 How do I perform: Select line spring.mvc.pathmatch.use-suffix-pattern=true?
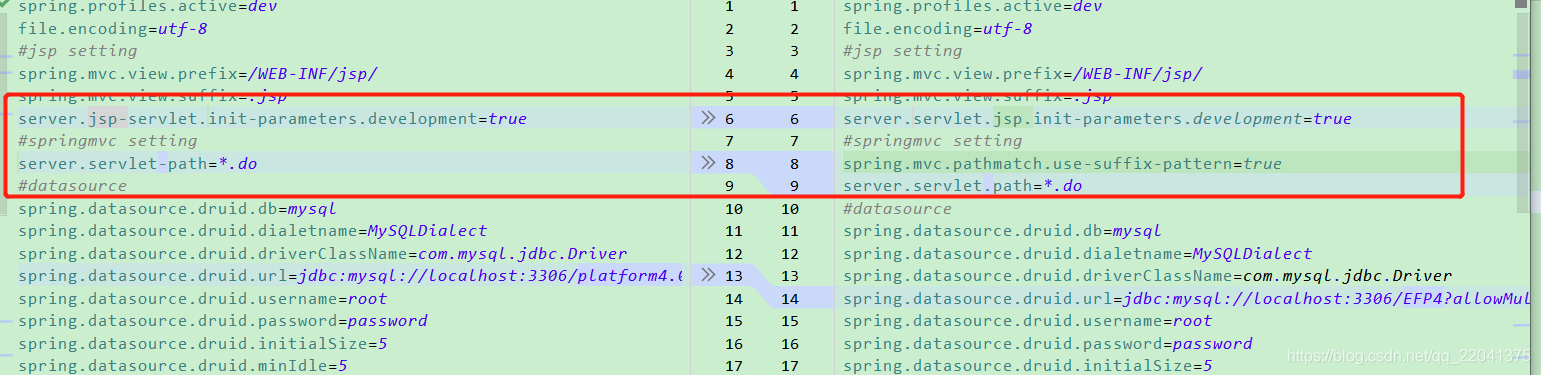pyautogui.click(x=1062, y=164)
